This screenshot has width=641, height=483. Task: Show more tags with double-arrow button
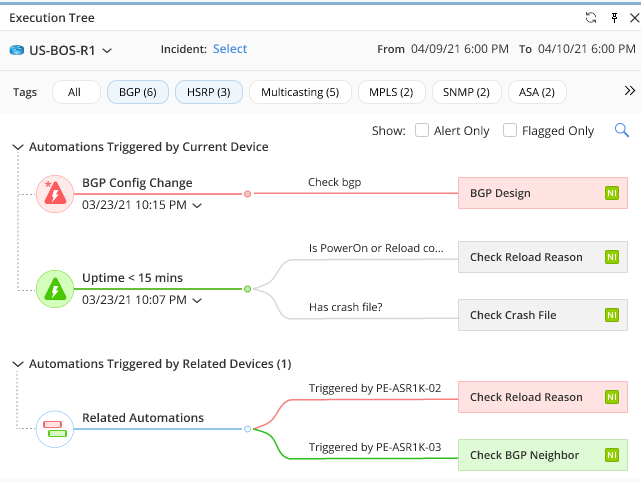(630, 91)
